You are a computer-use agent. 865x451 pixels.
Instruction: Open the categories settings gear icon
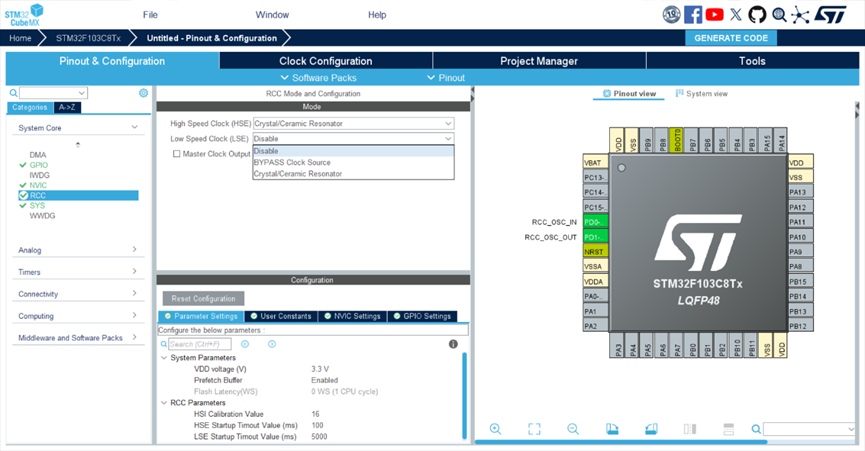(x=143, y=93)
